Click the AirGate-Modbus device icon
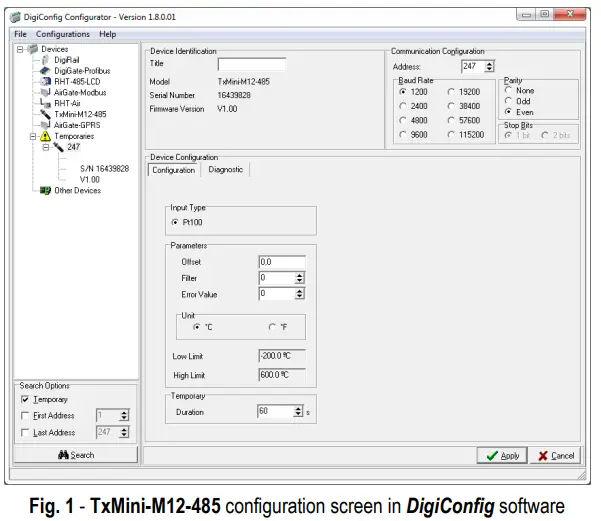Image resolution: width=601 pixels, height=521 pixels. (x=45, y=92)
